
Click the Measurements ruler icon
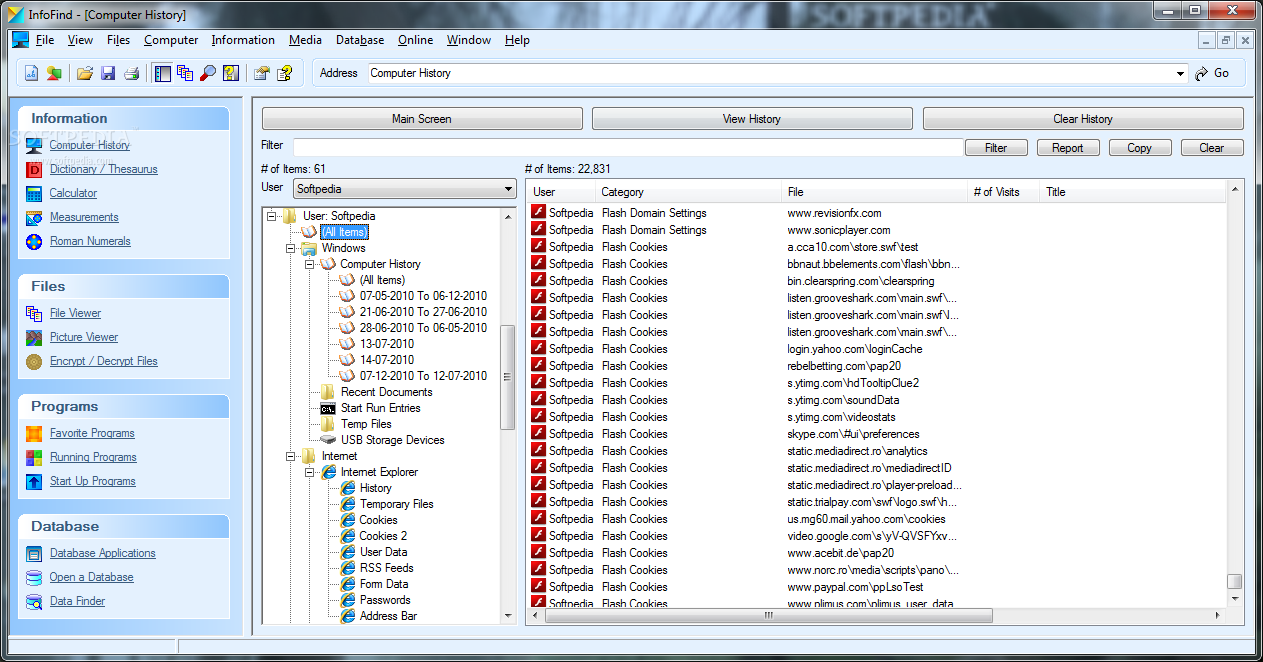[34, 217]
